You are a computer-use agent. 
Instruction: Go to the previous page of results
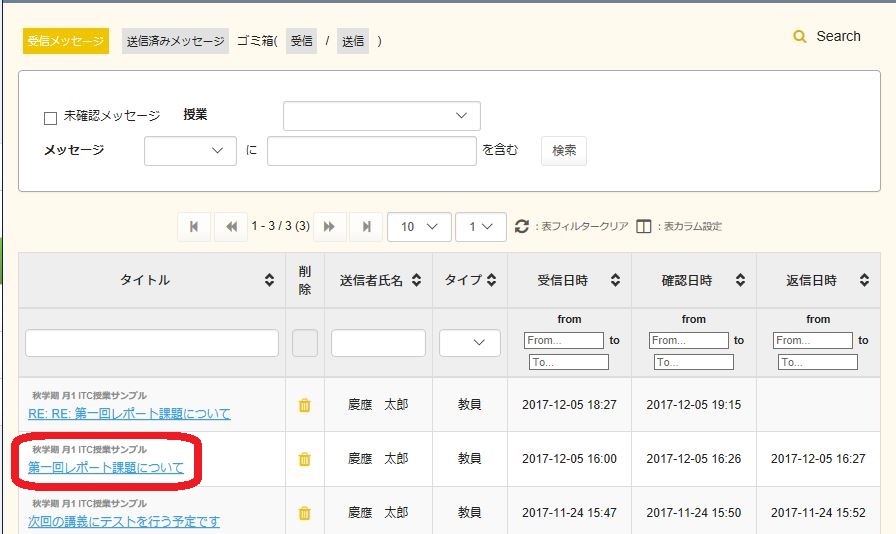click(231, 227)
